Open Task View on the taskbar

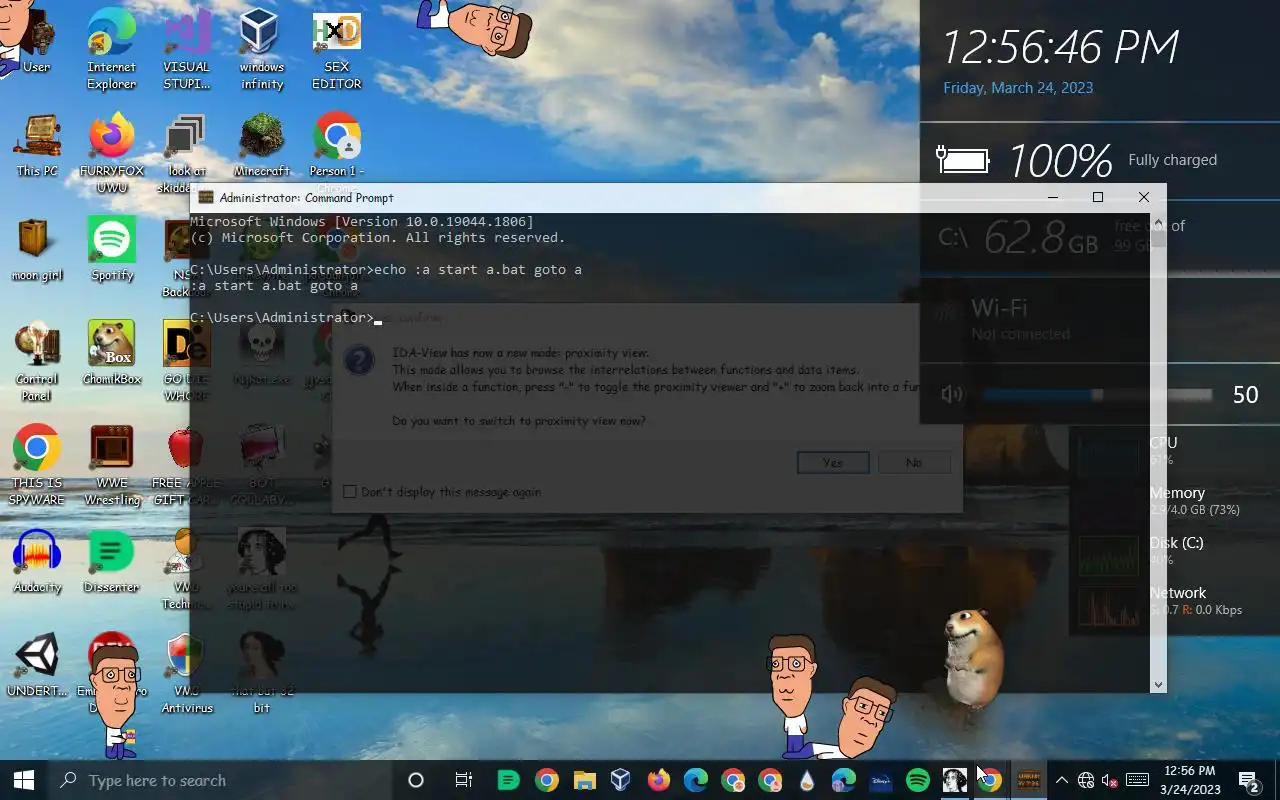pyautogui.click(x=463, y=780)
